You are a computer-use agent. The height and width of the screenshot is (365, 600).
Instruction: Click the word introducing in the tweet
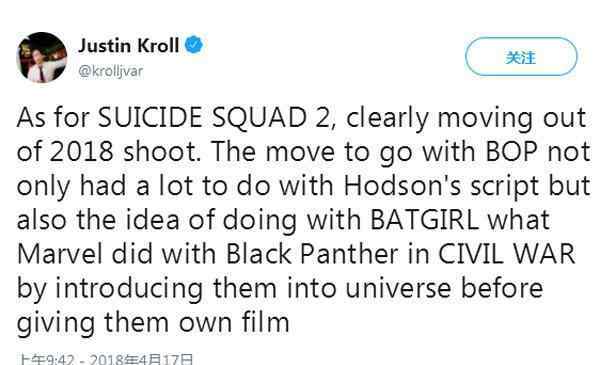pos(129,288)
